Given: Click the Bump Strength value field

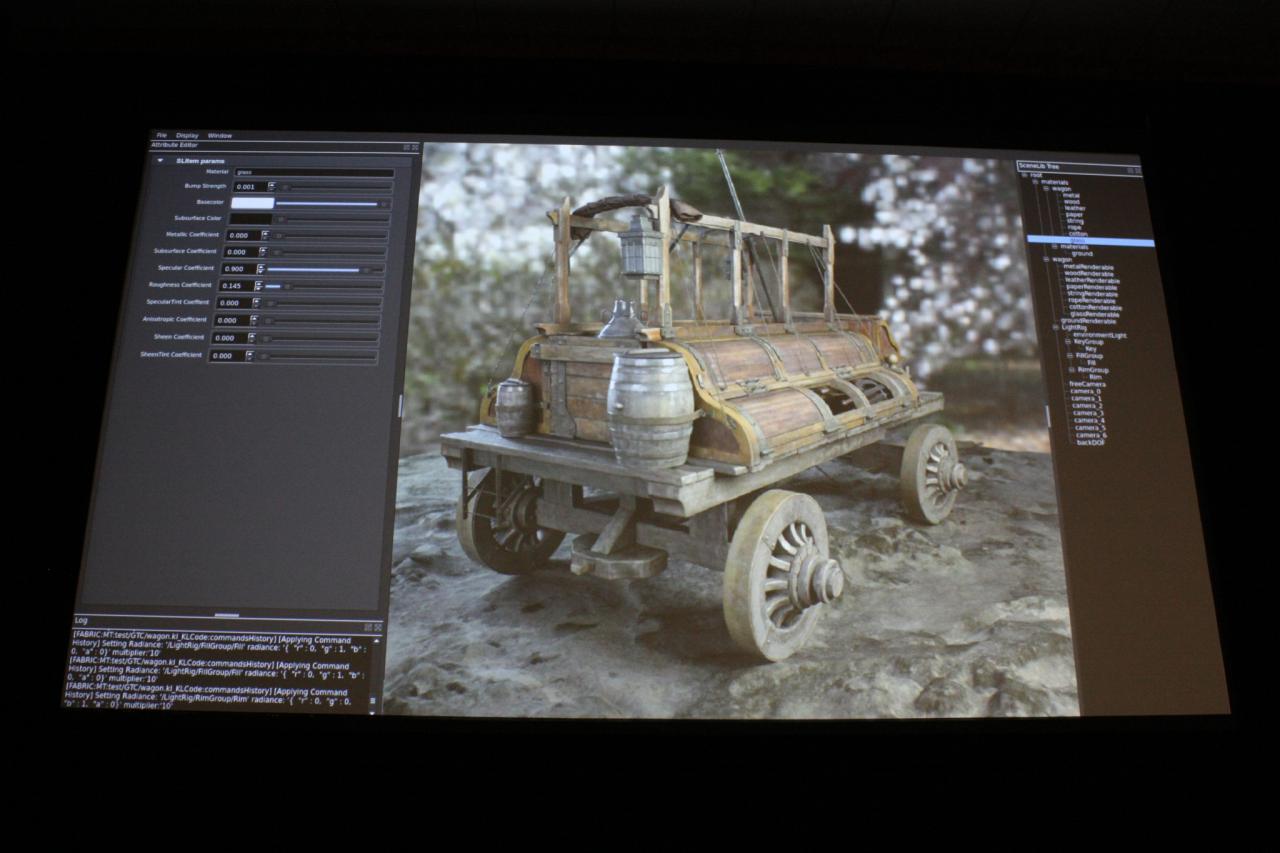Looking at the screenshot, I should point(250,187).
